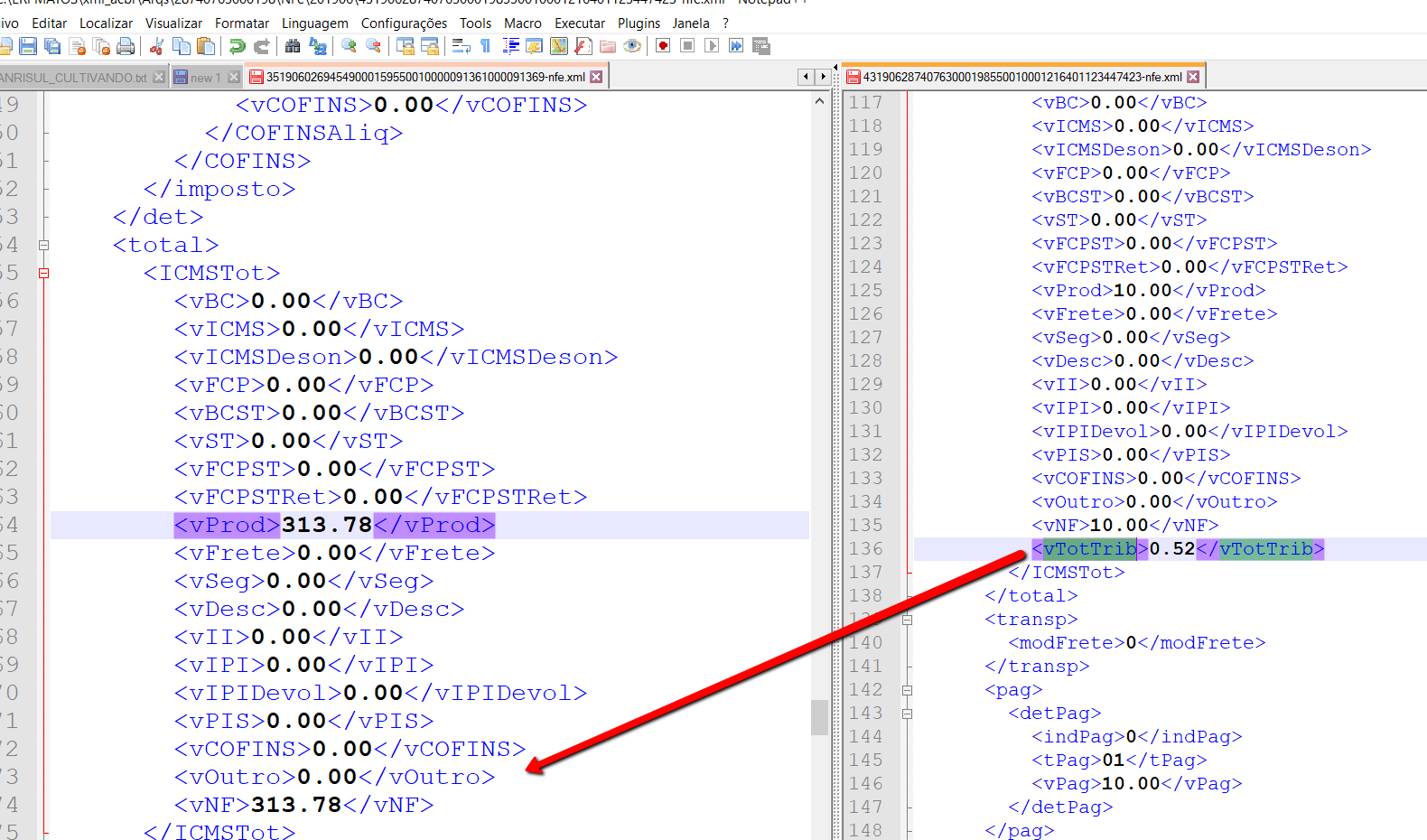Click left pane vertical scrollbar thumb
The width and height of the screenshot is (1427, 840).
(x=819, y=717)
